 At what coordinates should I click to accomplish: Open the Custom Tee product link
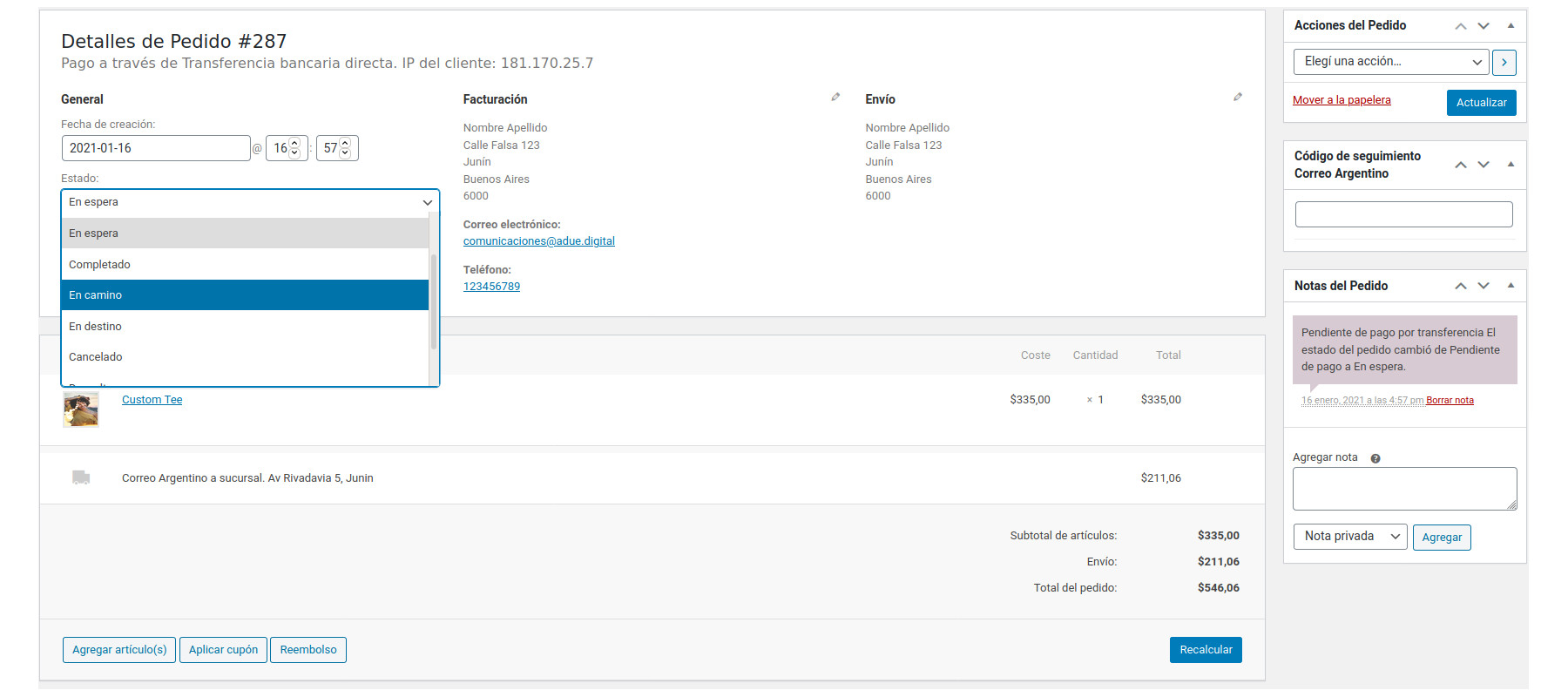tap(152, 400)
